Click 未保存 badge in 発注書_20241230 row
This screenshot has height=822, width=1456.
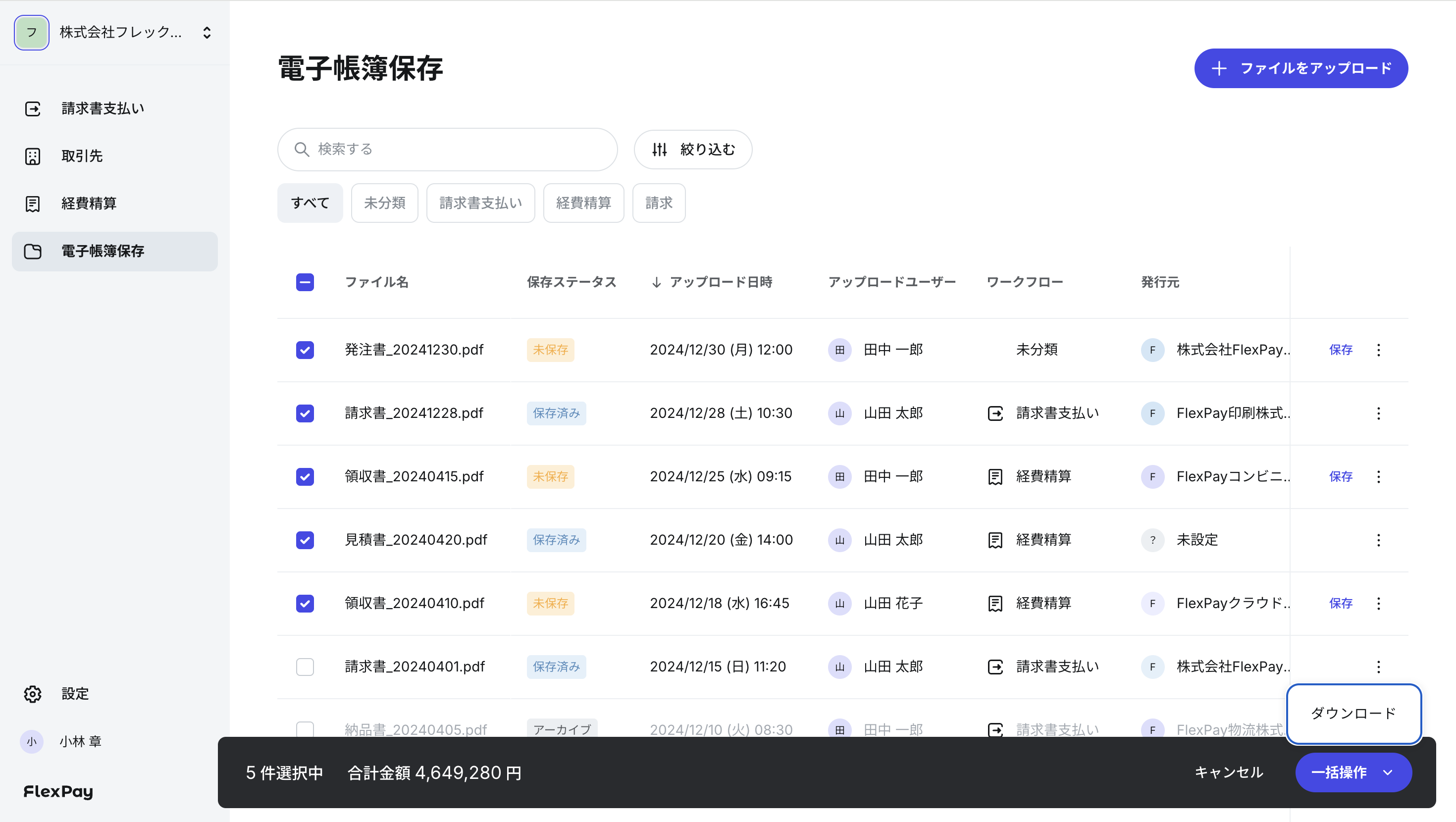click(551, 350)
